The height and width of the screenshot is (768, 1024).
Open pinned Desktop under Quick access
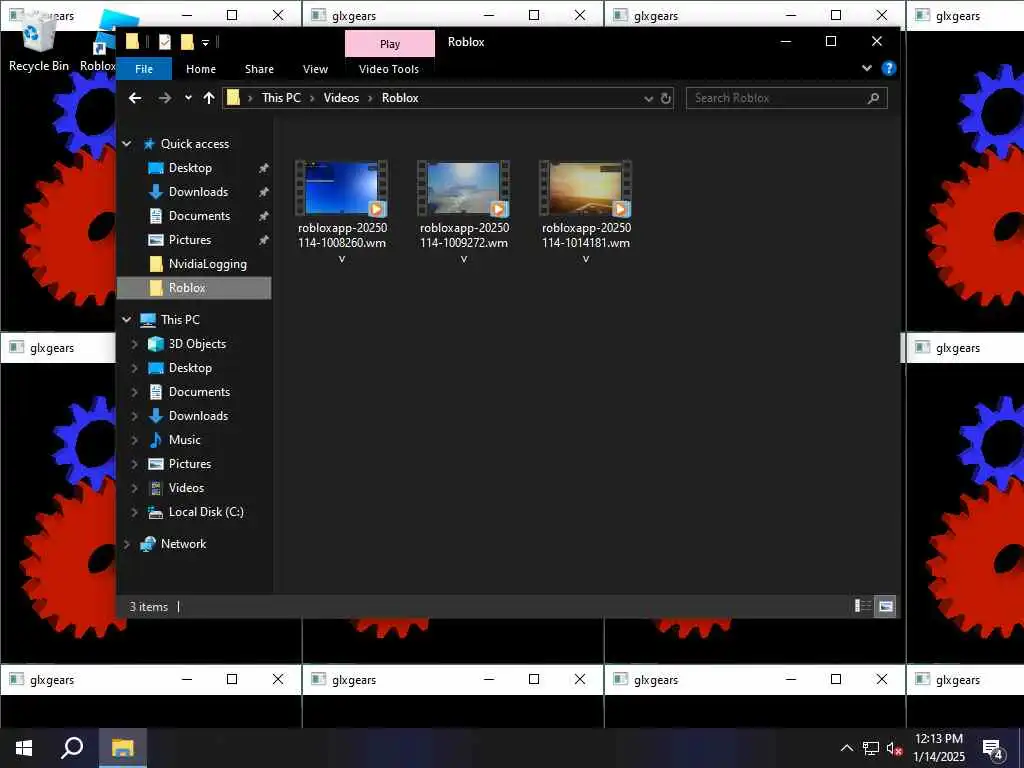190,168
